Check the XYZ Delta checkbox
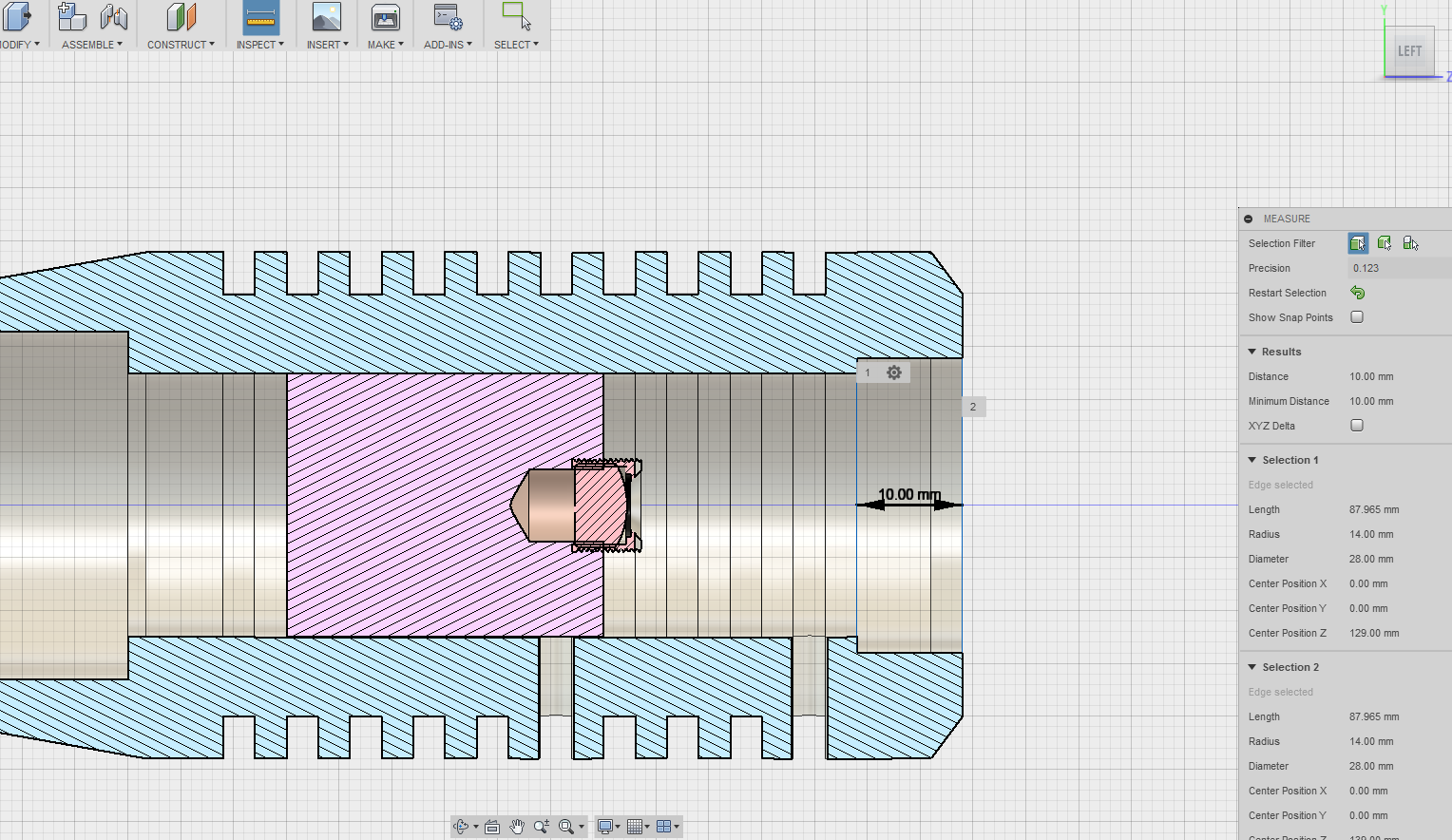The image size is (1452, 840). 1357,426
